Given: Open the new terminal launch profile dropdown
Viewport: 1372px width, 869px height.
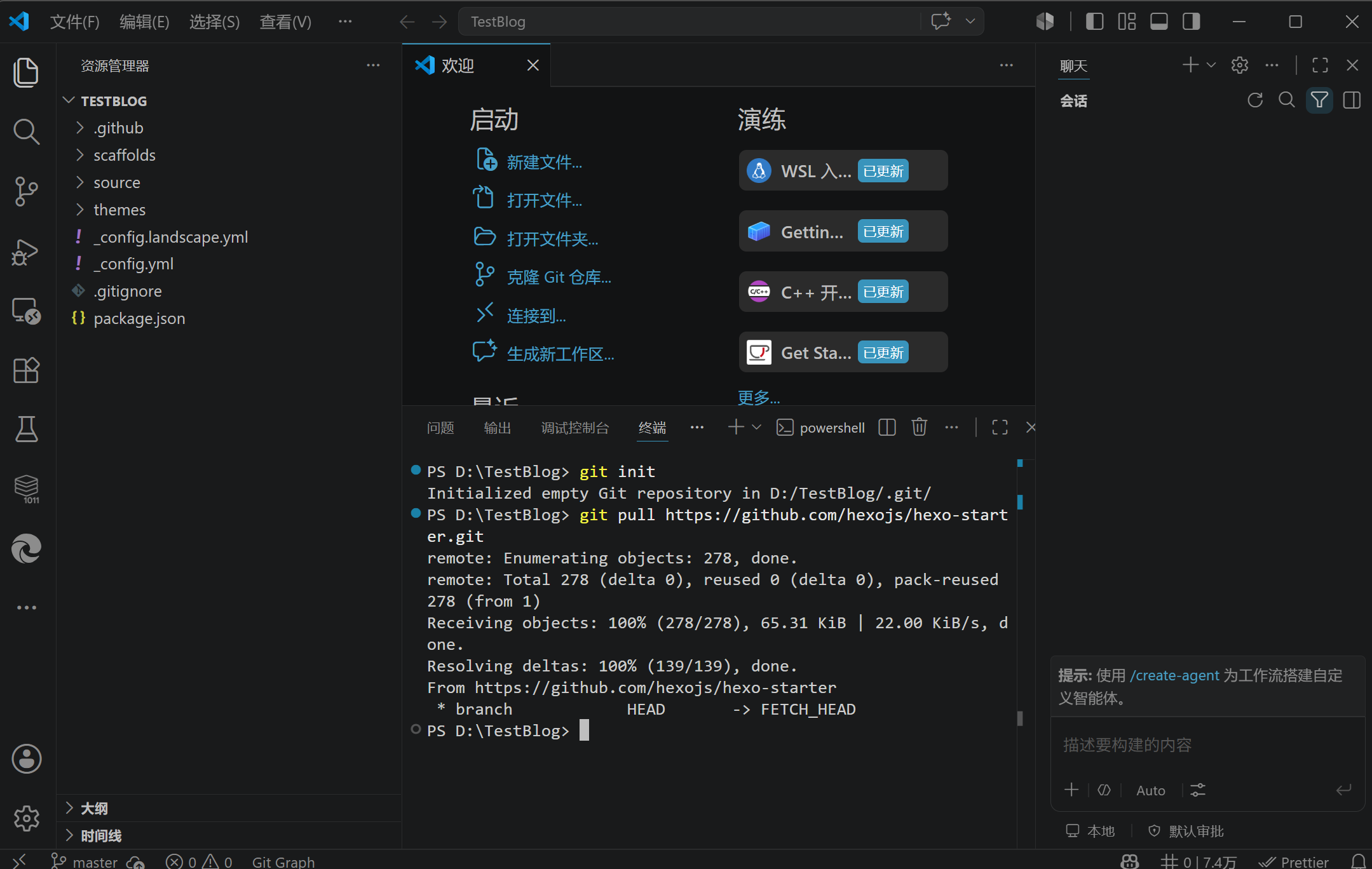Looking at the screenshot, I should pos(756,427).
